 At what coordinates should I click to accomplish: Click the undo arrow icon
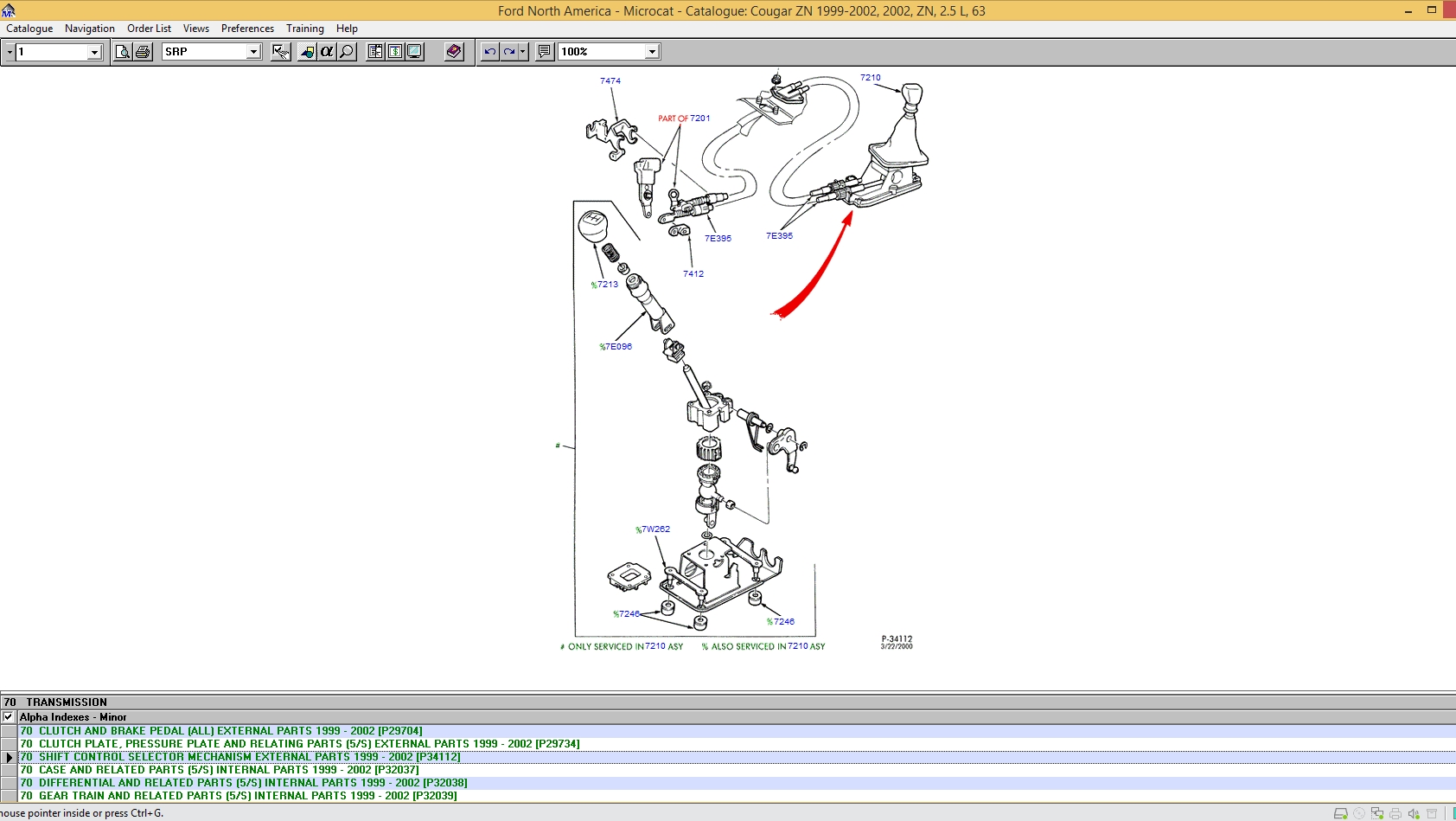click(x=490, y=52)
